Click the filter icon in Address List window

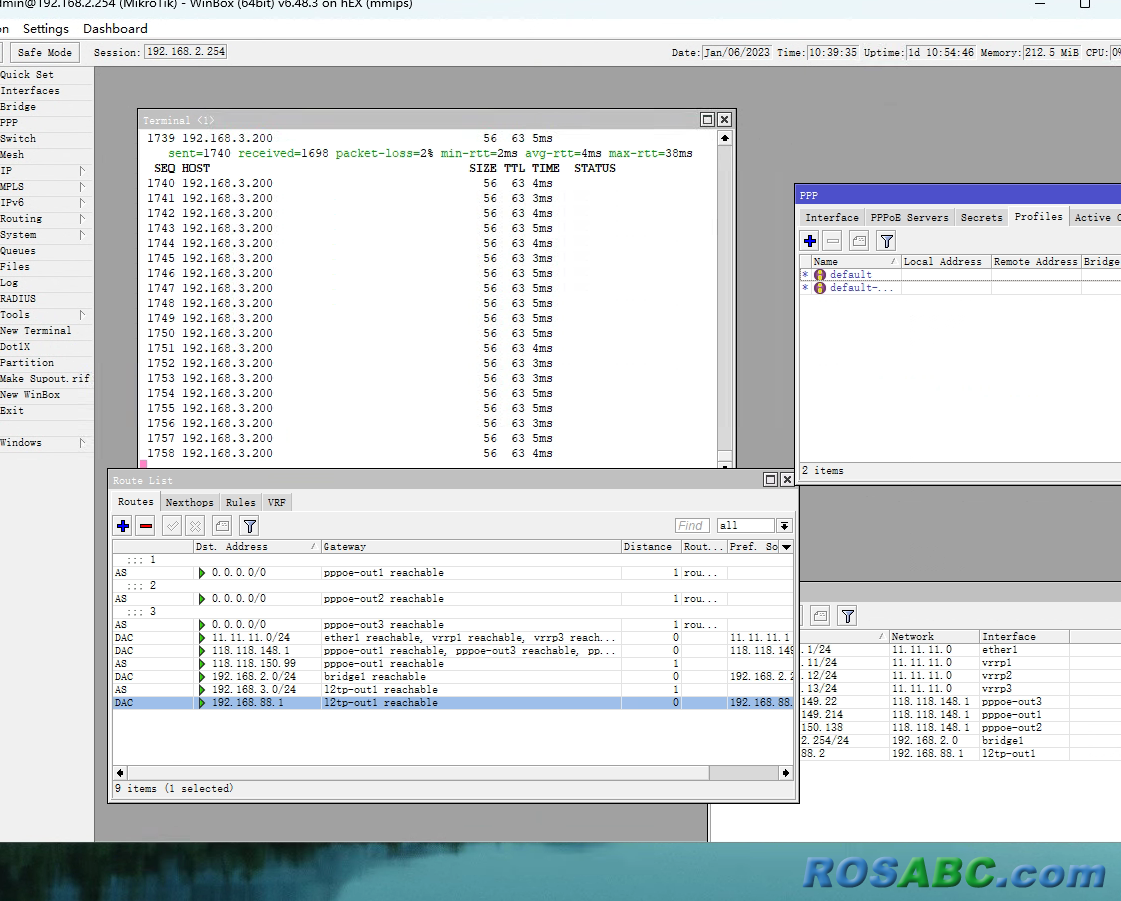coord(848,616)
